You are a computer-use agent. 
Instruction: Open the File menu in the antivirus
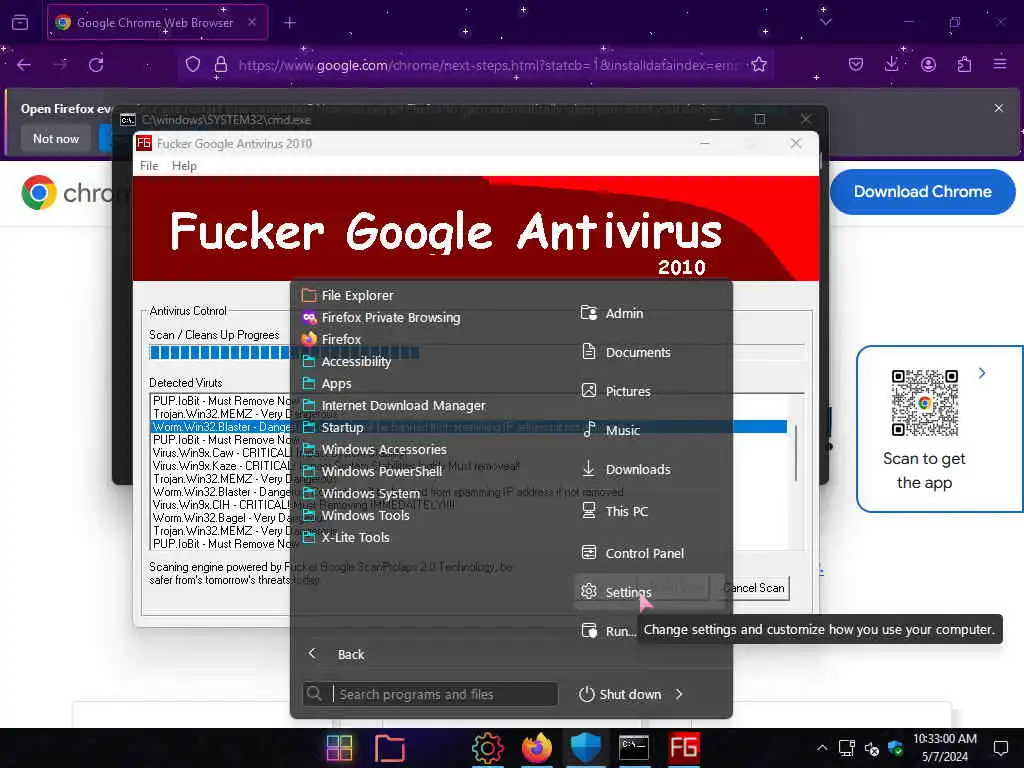click(149, 166)
